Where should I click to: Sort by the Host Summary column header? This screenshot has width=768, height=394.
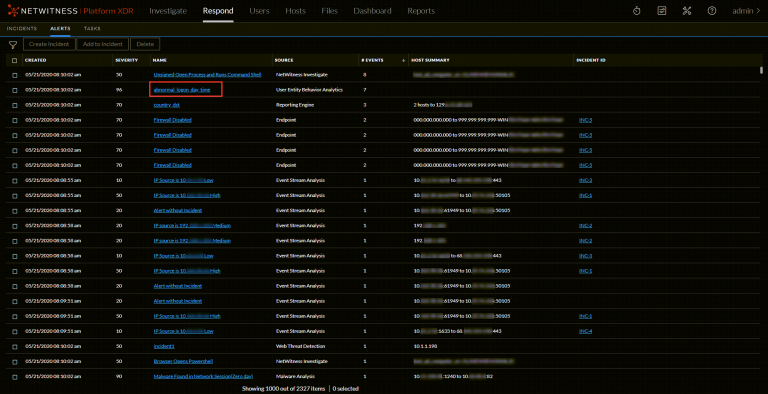coord(430,60)
